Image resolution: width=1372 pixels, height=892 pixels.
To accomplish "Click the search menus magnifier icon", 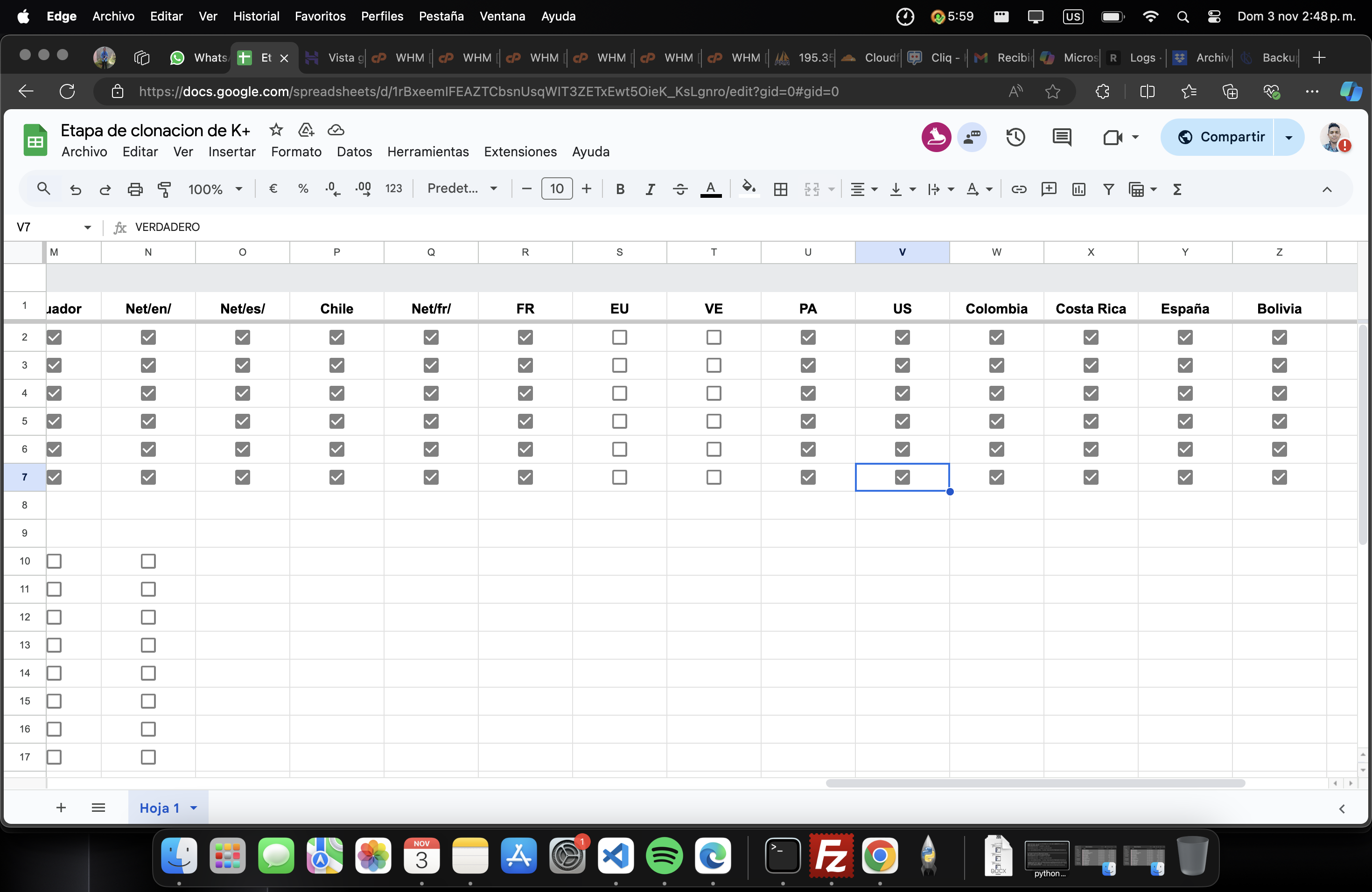I will click(x=43, y=189).
